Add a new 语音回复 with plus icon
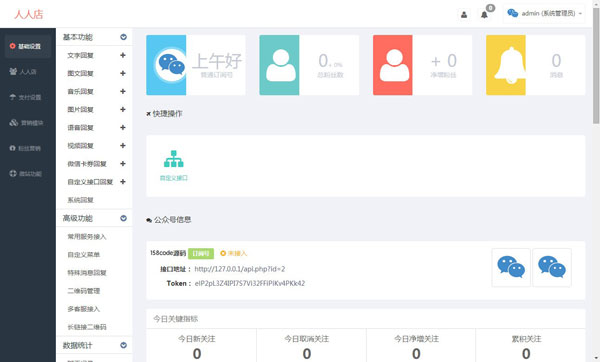Screen dimensions: 600x362 click(x=123, y=127)
